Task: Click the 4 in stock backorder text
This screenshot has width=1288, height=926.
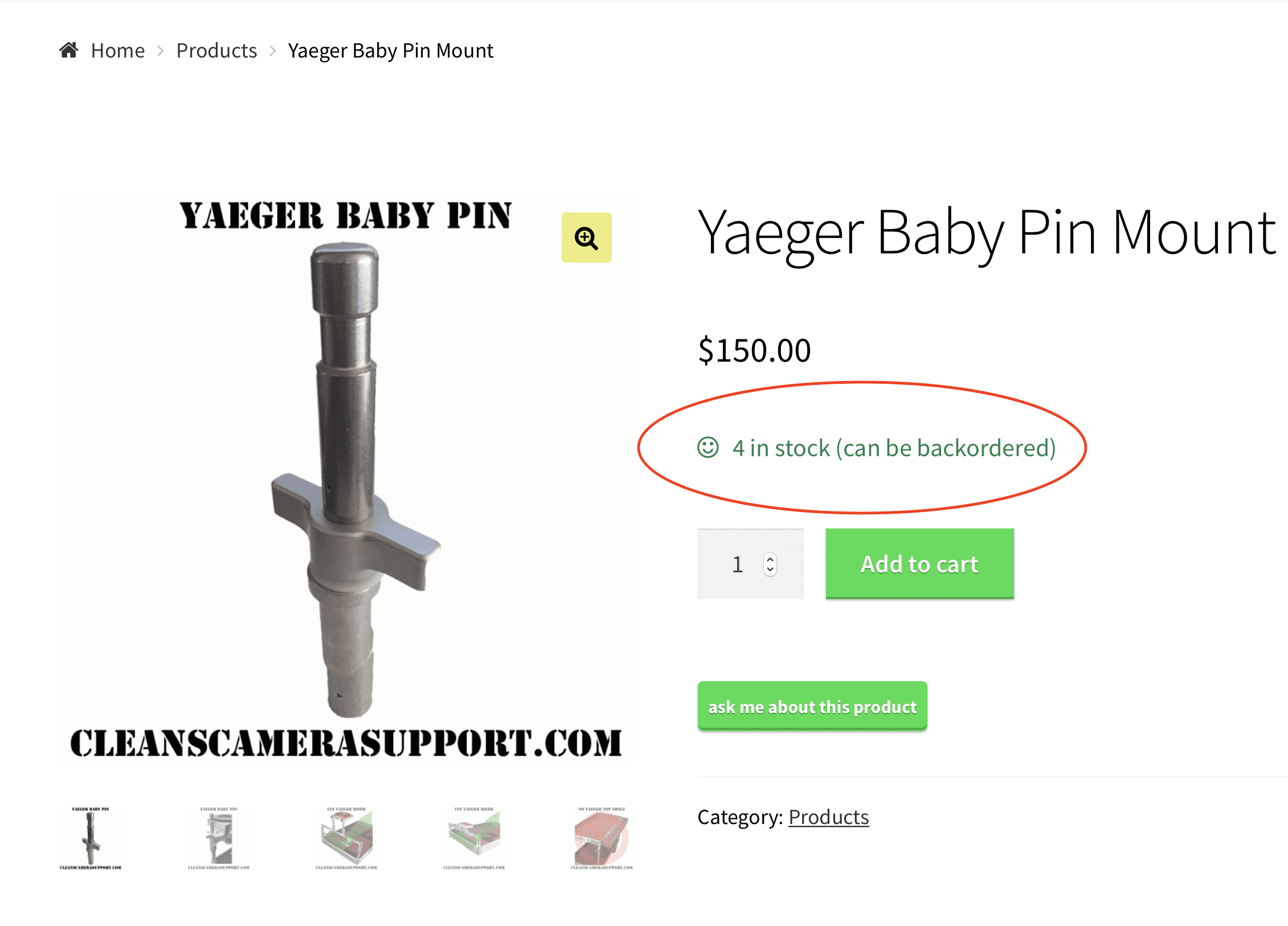Action: point(894,448)
